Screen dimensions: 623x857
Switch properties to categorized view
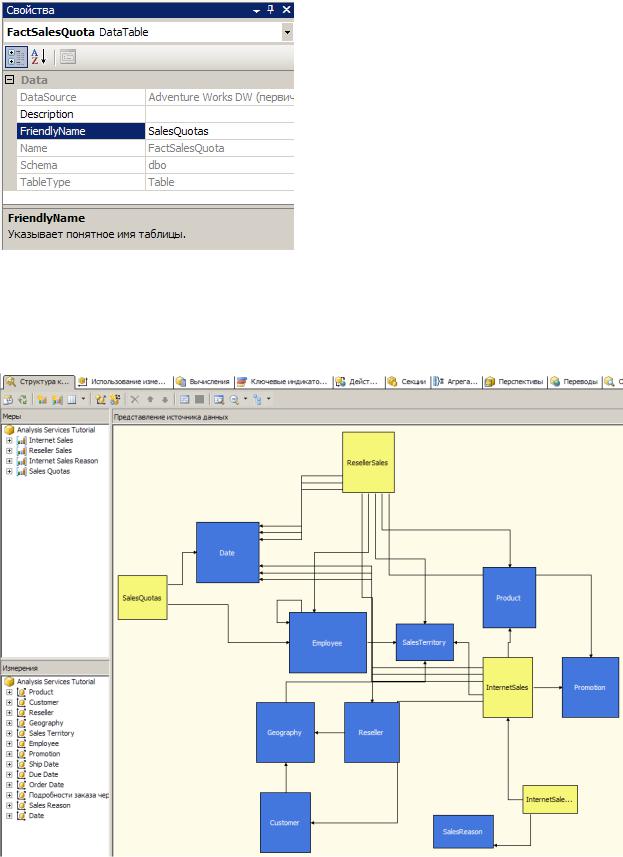tap(16, 56)
